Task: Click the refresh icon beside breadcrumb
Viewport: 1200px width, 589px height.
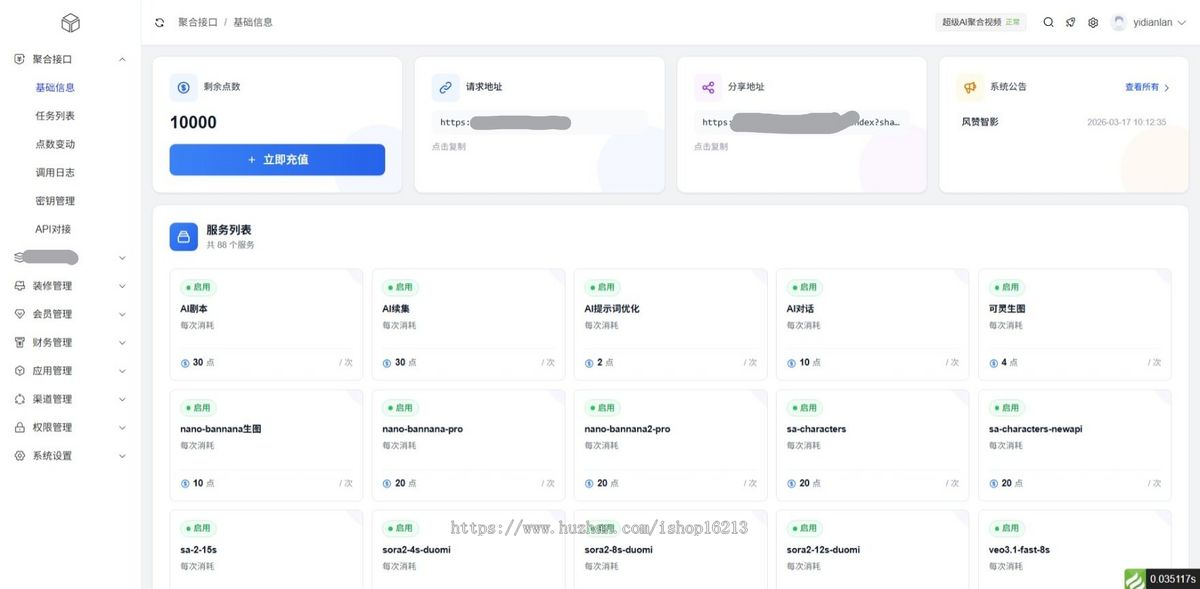Action: (160, 22)
